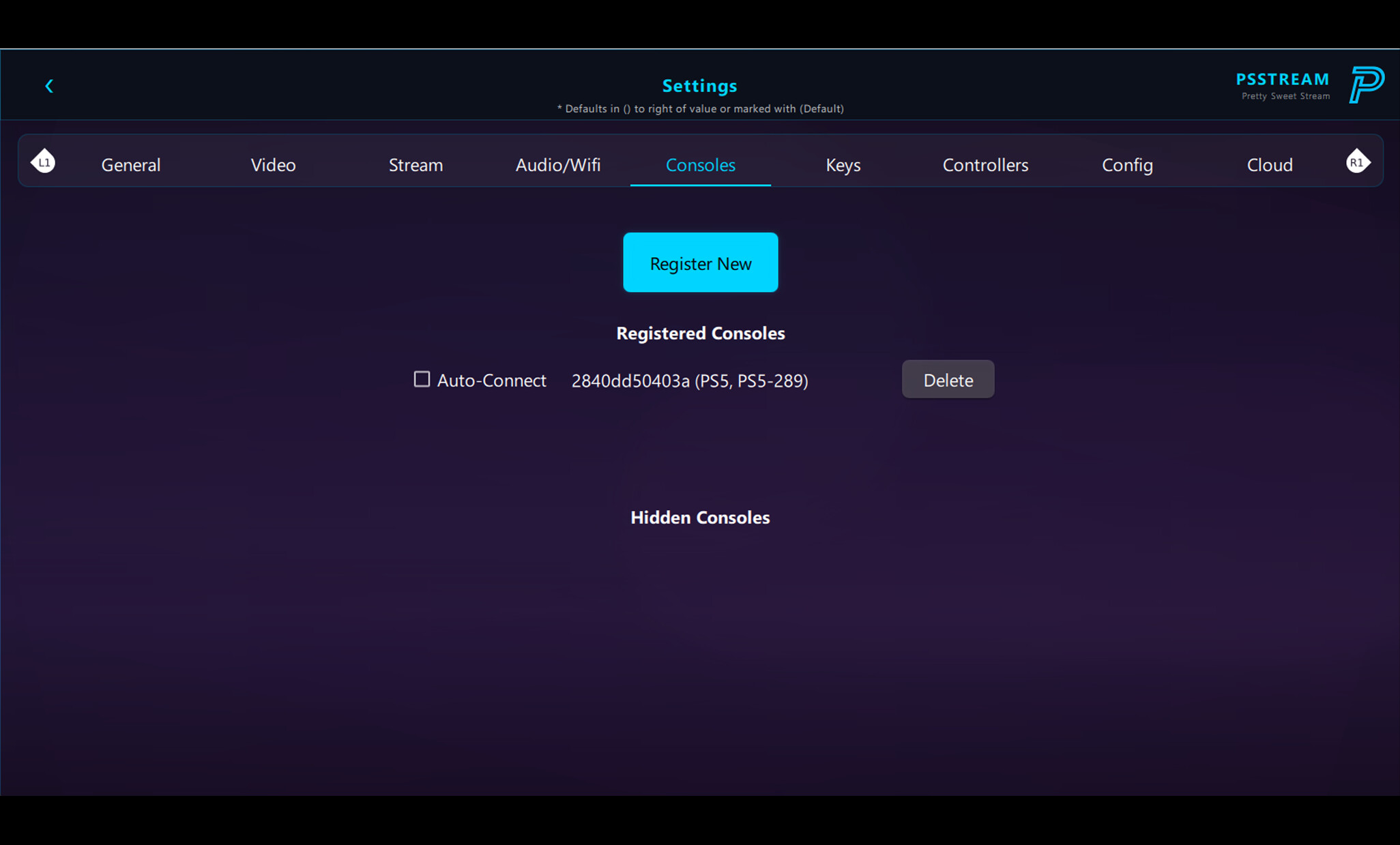Delete the registered PS5 console
The image size is (1400, 845).
click(947, 379)
